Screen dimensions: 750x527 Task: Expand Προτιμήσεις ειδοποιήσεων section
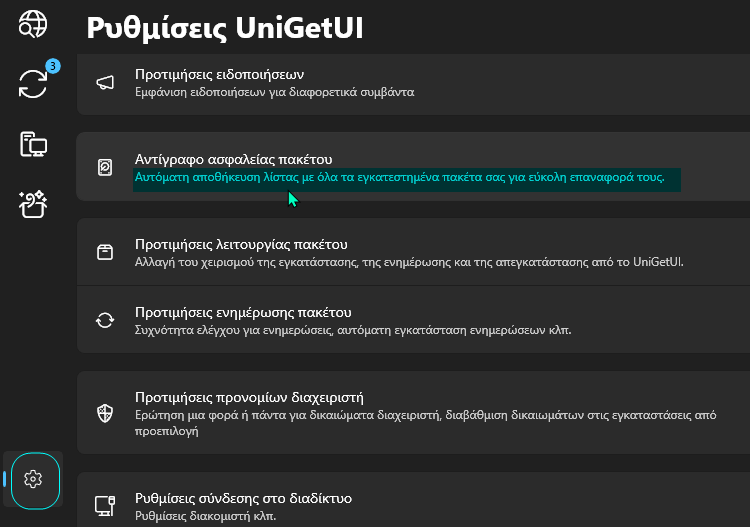point(413,83)
